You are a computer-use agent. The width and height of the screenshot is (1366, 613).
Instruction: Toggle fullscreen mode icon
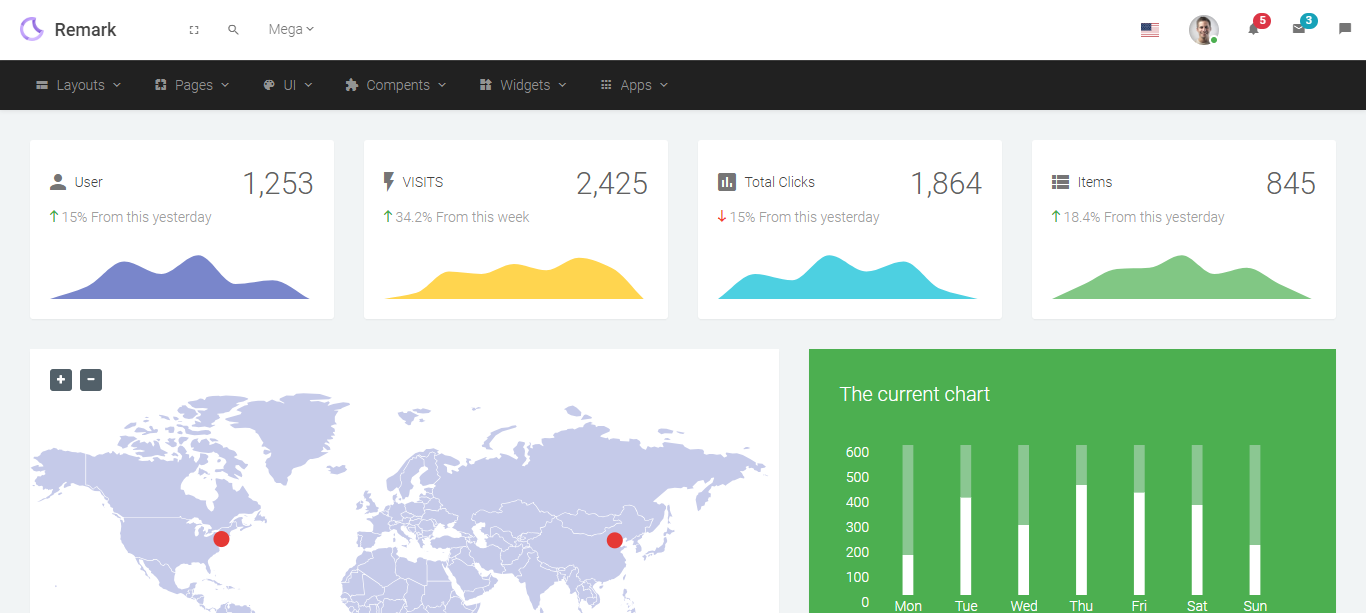pos(194,30)
